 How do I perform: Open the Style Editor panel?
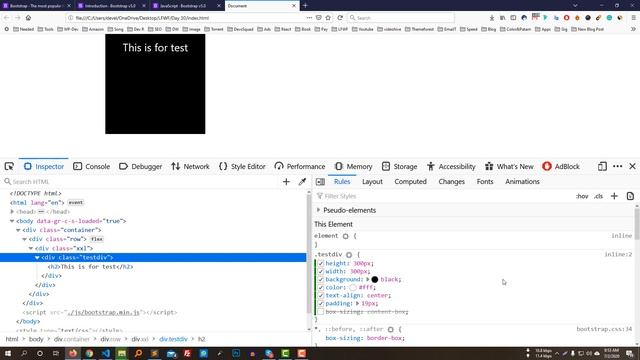[242, 167]
